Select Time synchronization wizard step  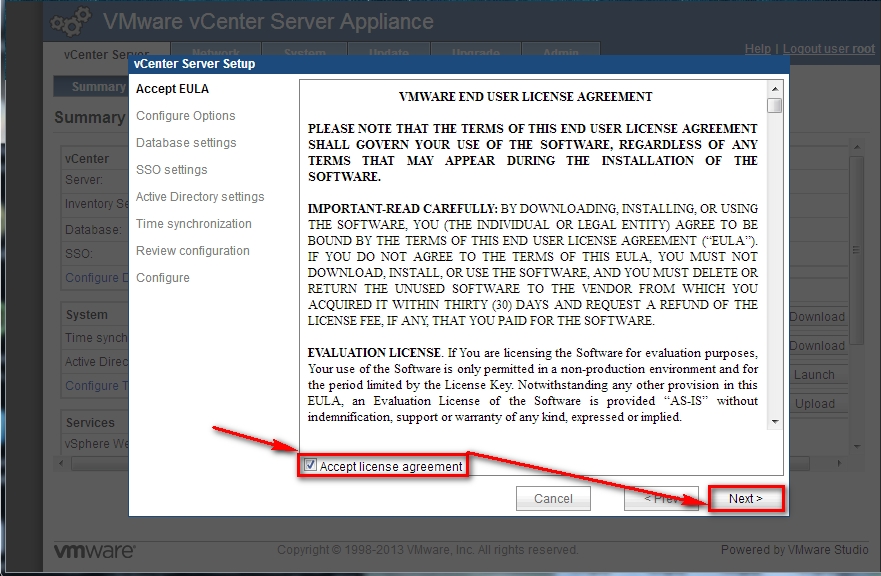tap(193, 224)
